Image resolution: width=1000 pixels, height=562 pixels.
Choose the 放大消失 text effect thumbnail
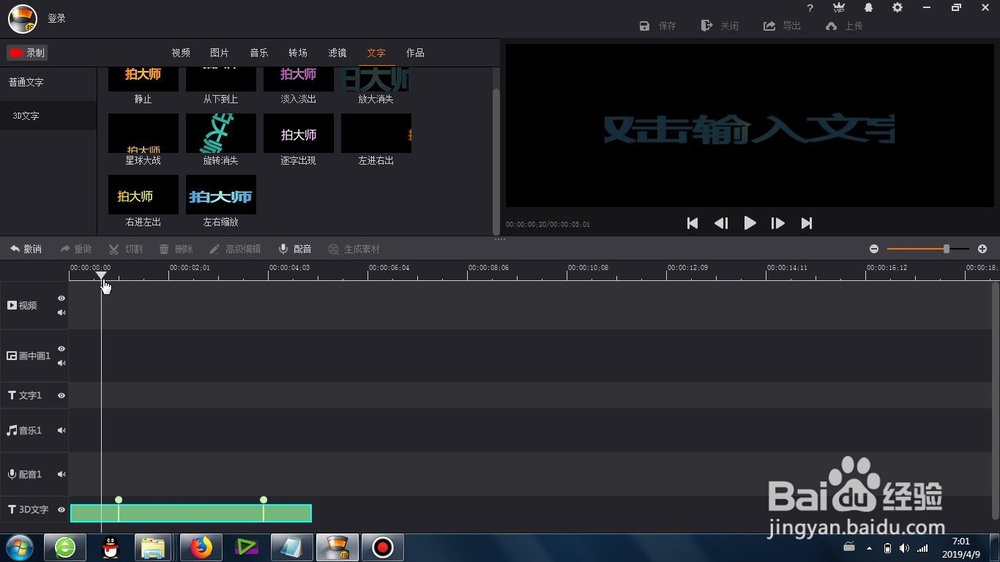point(376,79)
